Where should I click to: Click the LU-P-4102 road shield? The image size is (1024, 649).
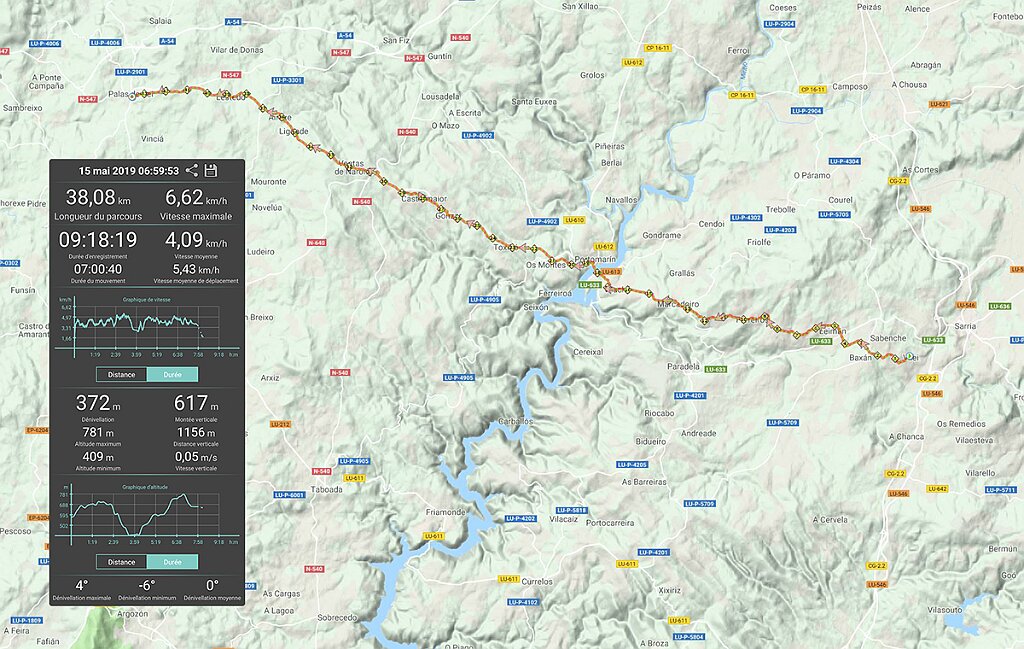click(523, 602)
